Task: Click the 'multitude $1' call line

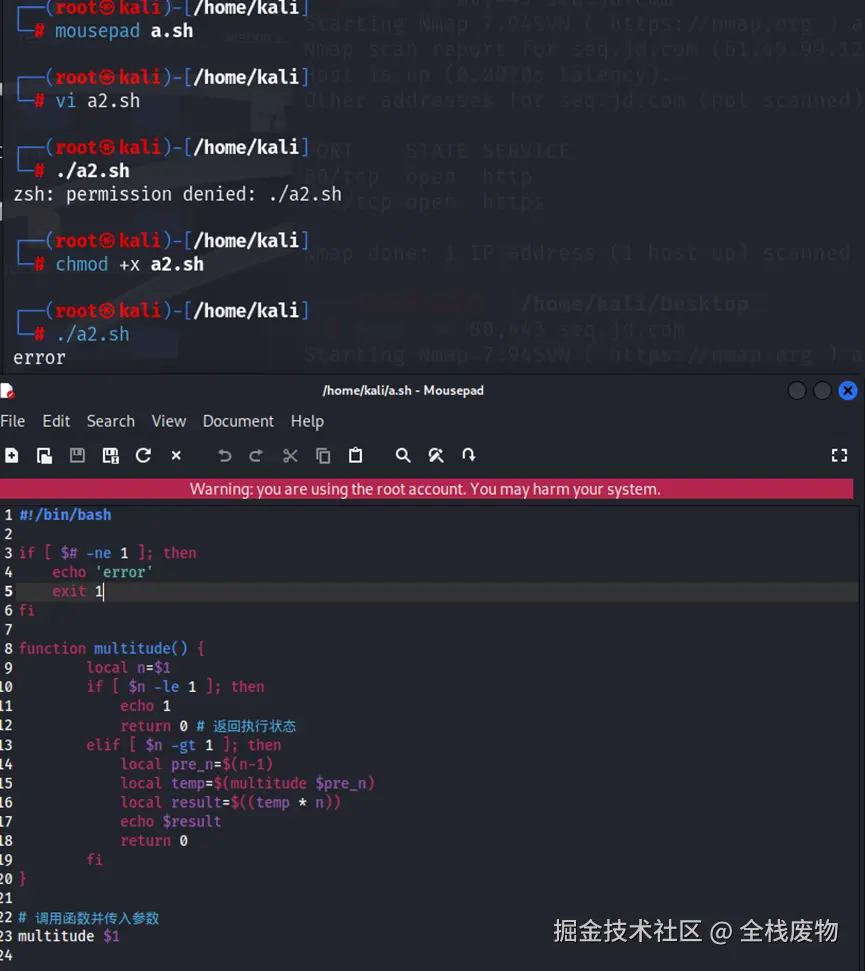Action: tap(69, 936)
